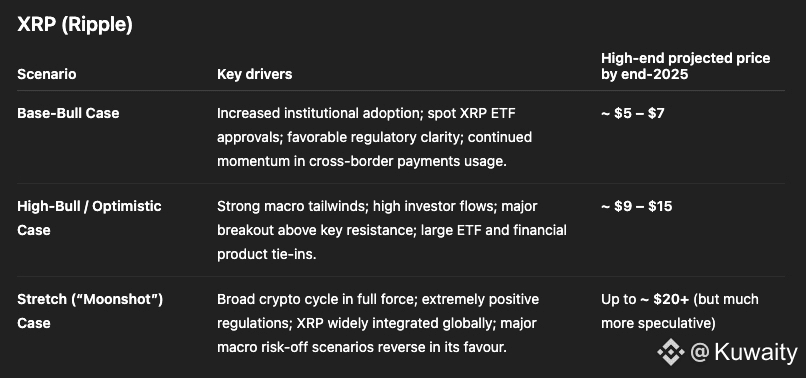The height and width of the screenshot is (378, 806).
Task: Select the Base-Bull Case row label
Action: click(x=68, y=113)
